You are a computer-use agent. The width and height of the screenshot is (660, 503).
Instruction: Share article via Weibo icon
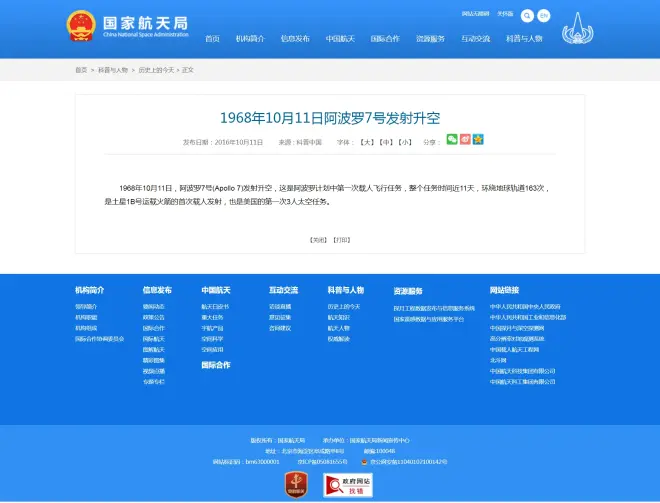[x=465, y=140]
